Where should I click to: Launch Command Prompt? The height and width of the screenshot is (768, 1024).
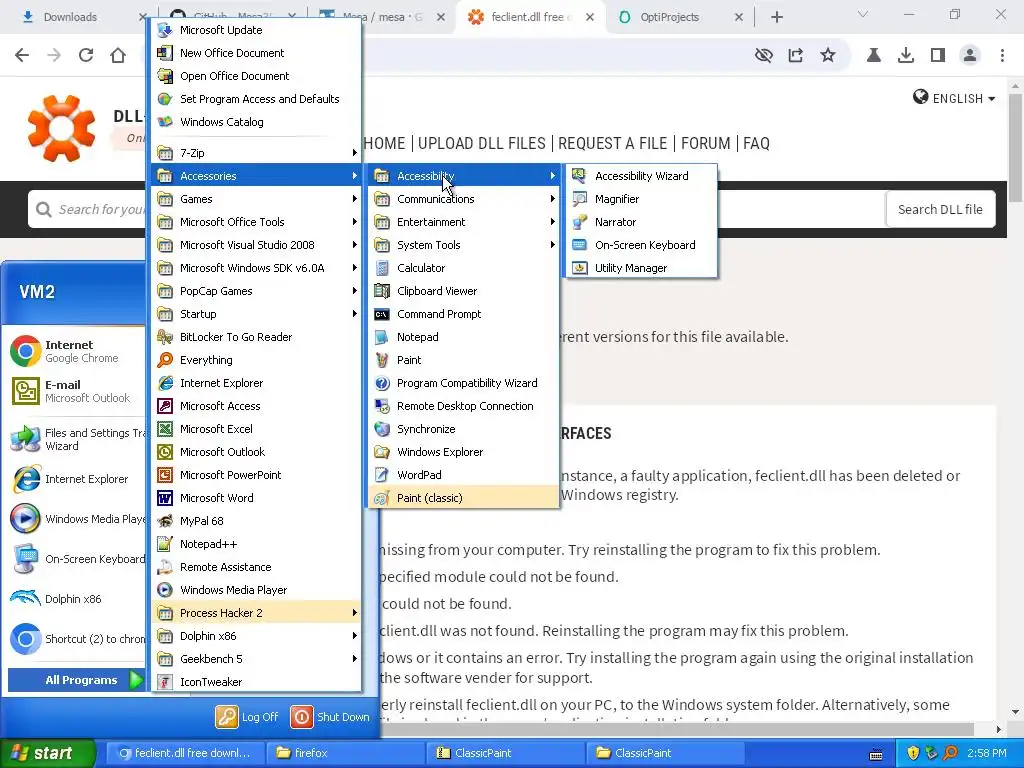coord(463,314)
